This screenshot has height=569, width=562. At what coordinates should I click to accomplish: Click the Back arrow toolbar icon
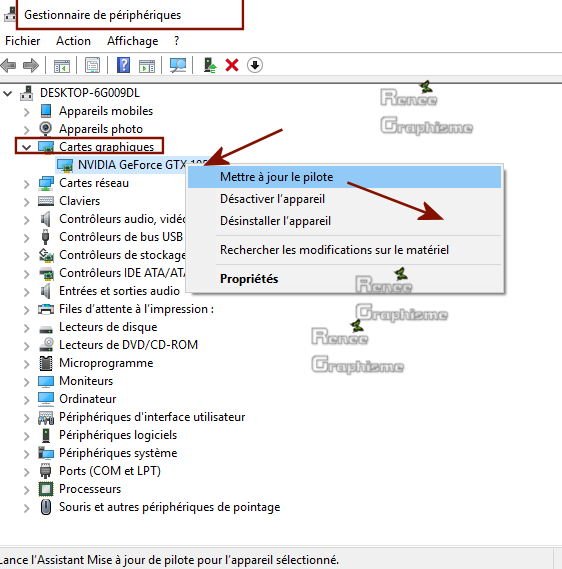point(9,66)
